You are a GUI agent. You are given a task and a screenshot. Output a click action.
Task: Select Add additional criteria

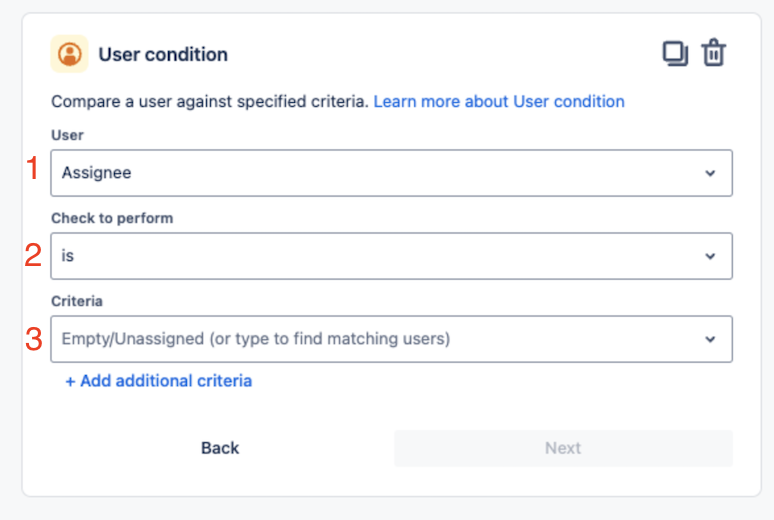pos(158,380)
